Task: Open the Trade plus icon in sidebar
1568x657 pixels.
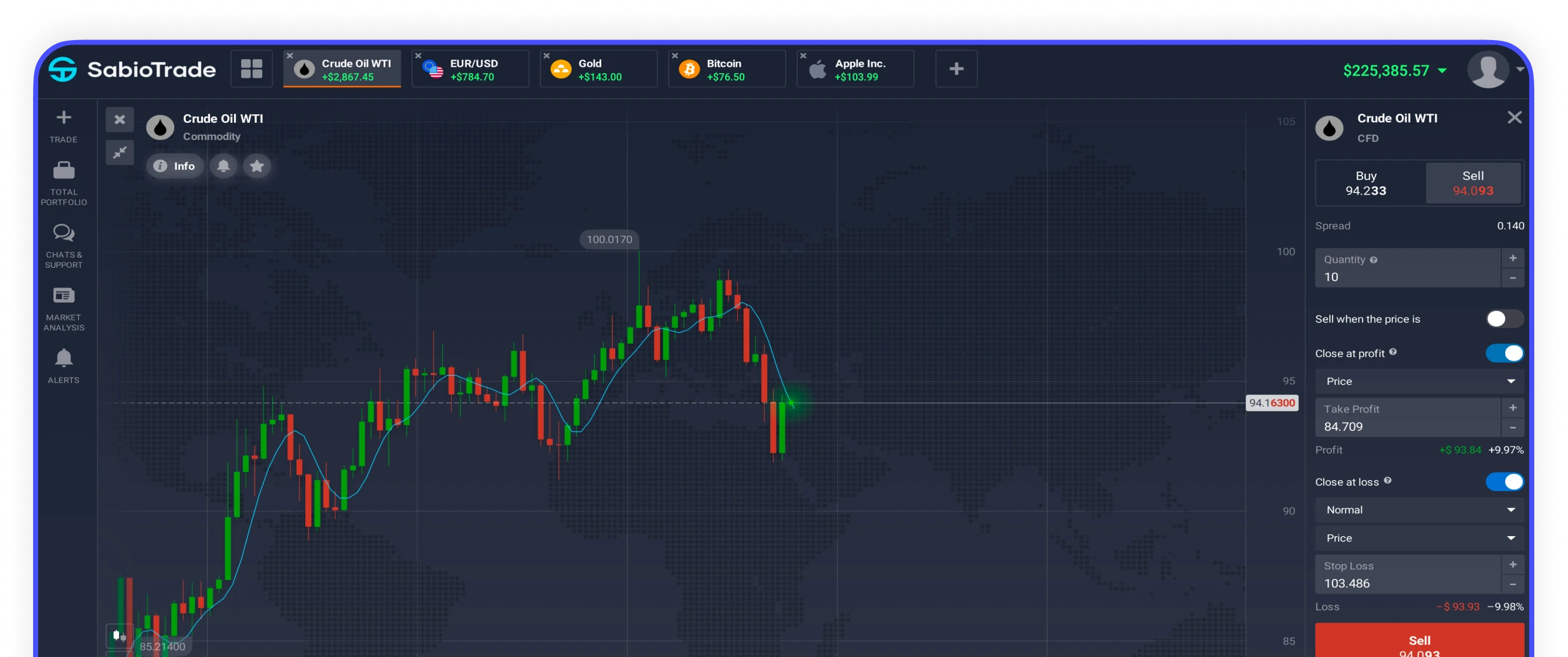Action: point(64,118)
